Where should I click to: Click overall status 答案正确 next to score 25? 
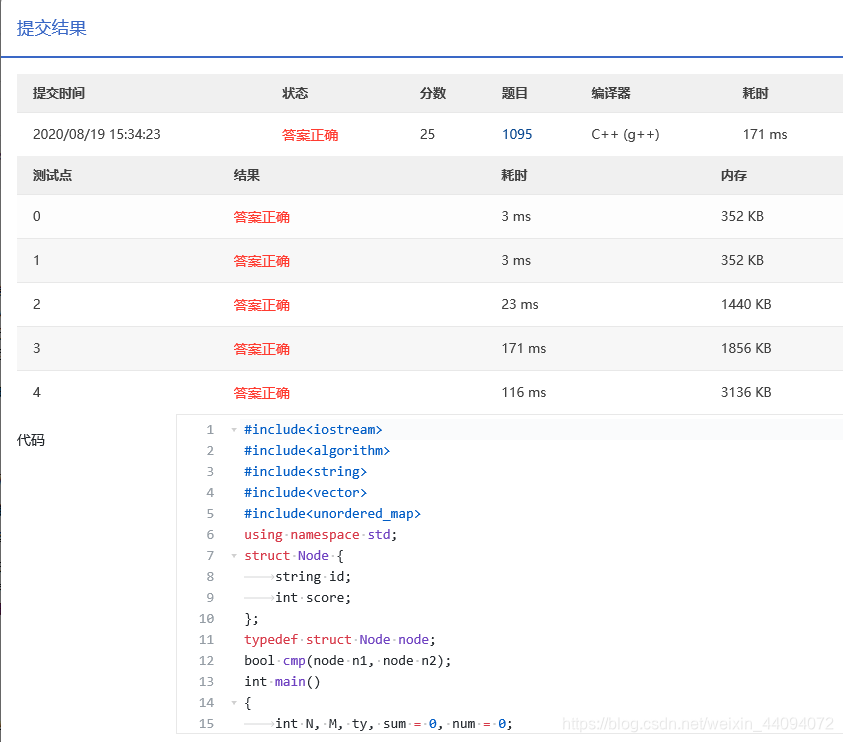click(310, 135)
